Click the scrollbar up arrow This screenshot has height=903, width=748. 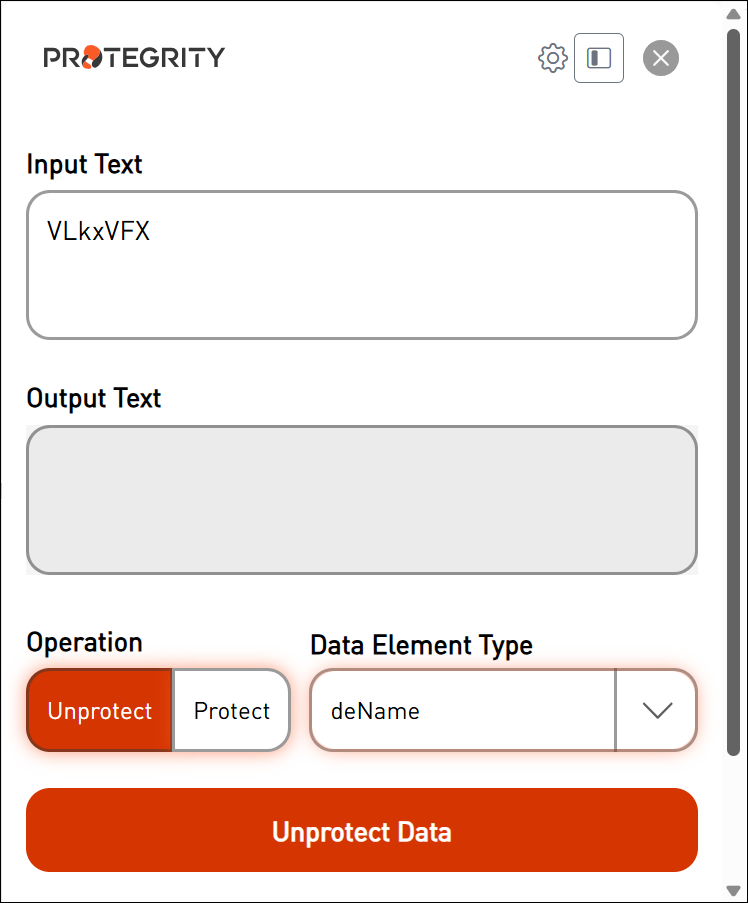click(x=733, y=13)
